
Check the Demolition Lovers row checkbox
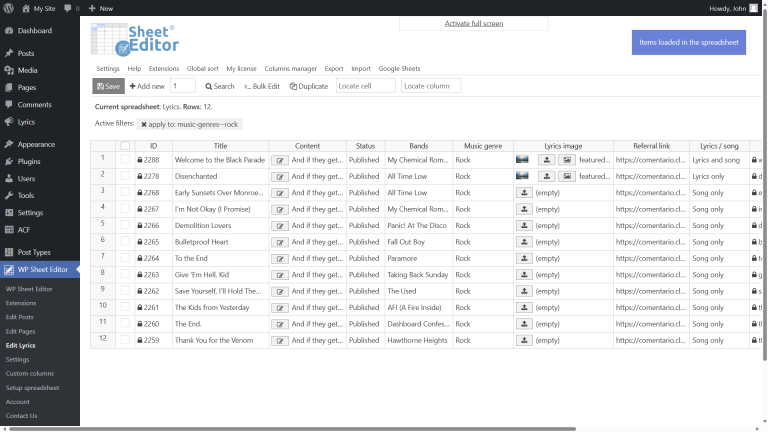[125, 225]
